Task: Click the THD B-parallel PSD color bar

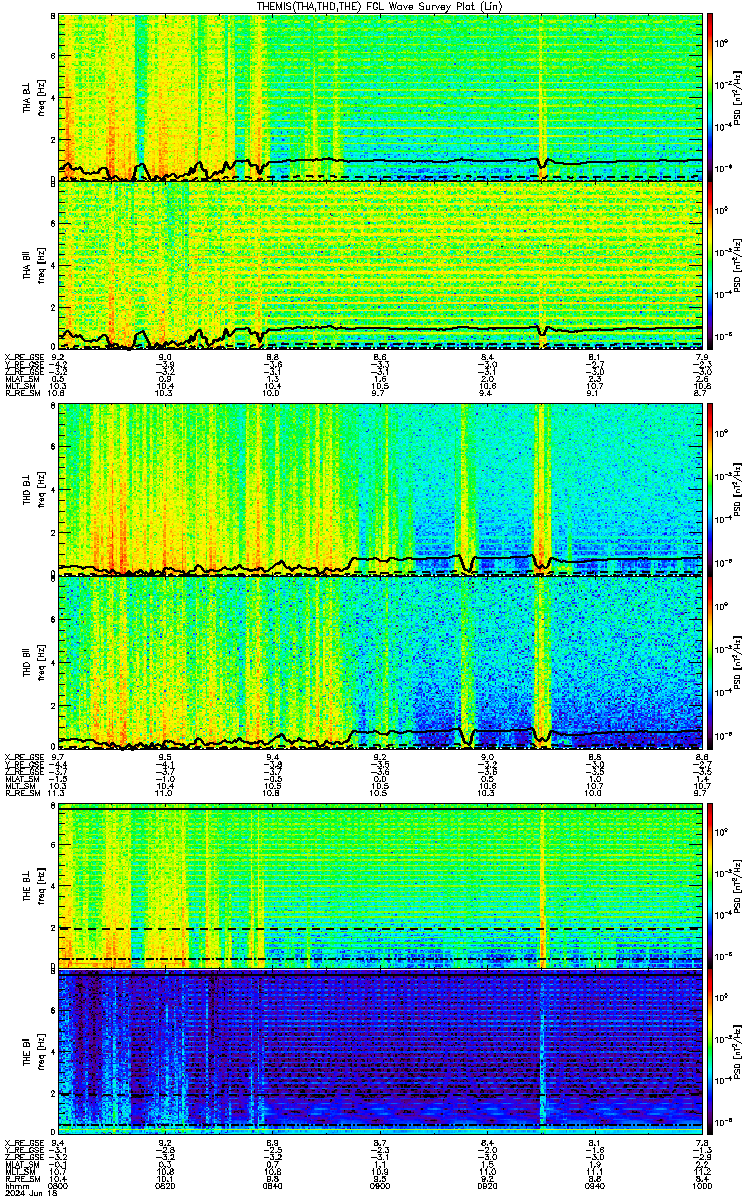Action: [711, 662]
